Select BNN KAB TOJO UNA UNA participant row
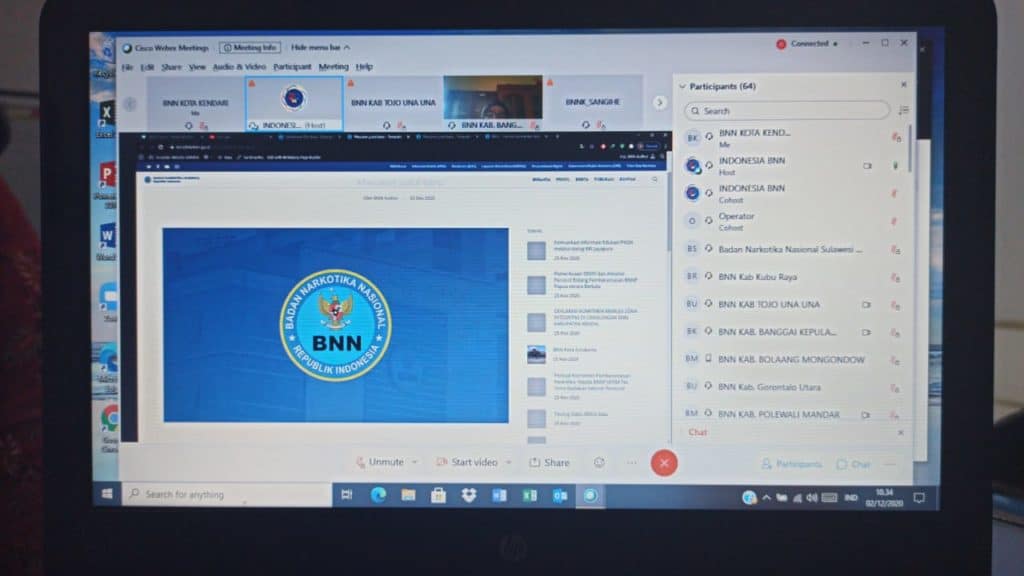 (793, 304)
